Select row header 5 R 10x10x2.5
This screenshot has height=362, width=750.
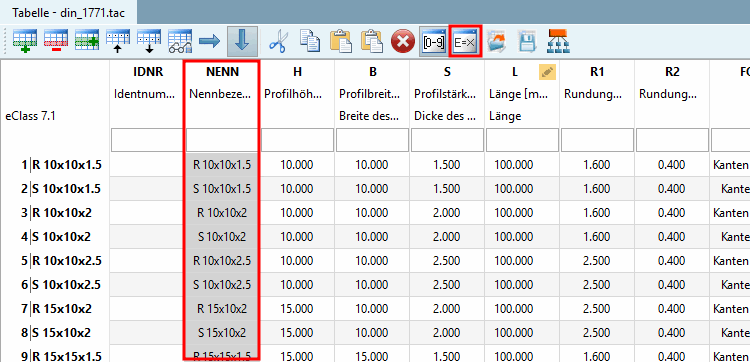click(55, 261)
